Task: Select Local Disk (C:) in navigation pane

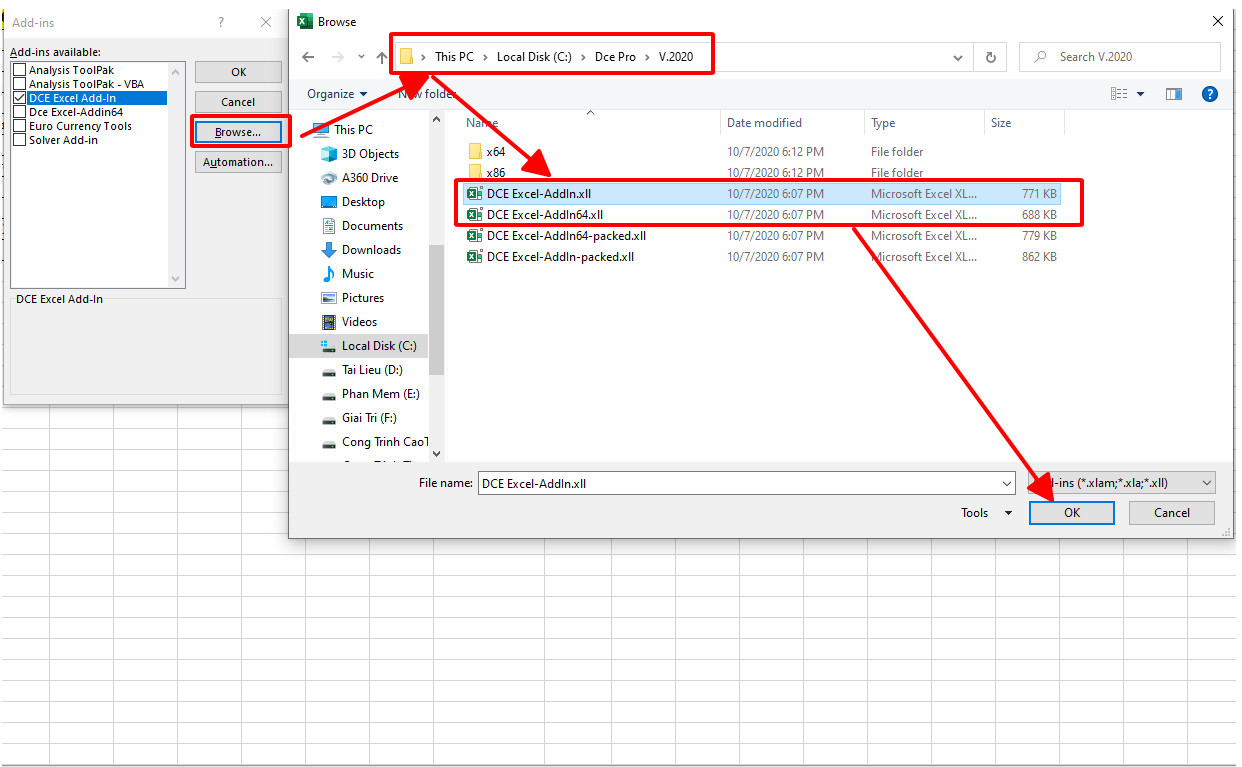Action: 379,346
